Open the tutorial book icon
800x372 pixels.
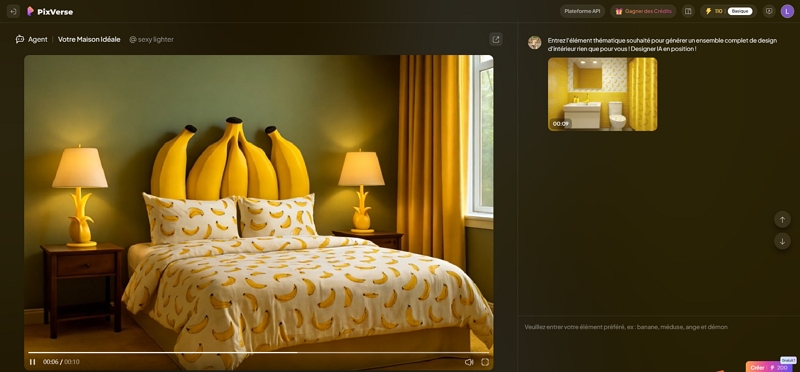(688, 11)
